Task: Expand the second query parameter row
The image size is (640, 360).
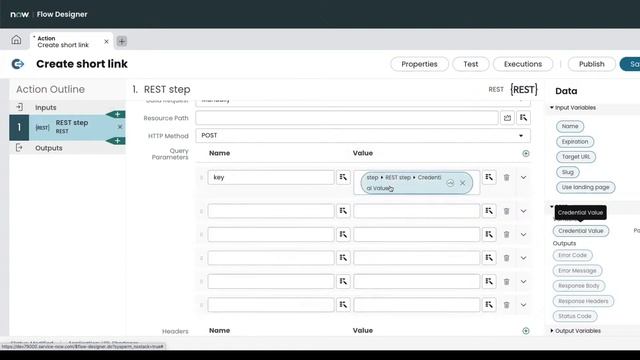Action: coord(523,211)
